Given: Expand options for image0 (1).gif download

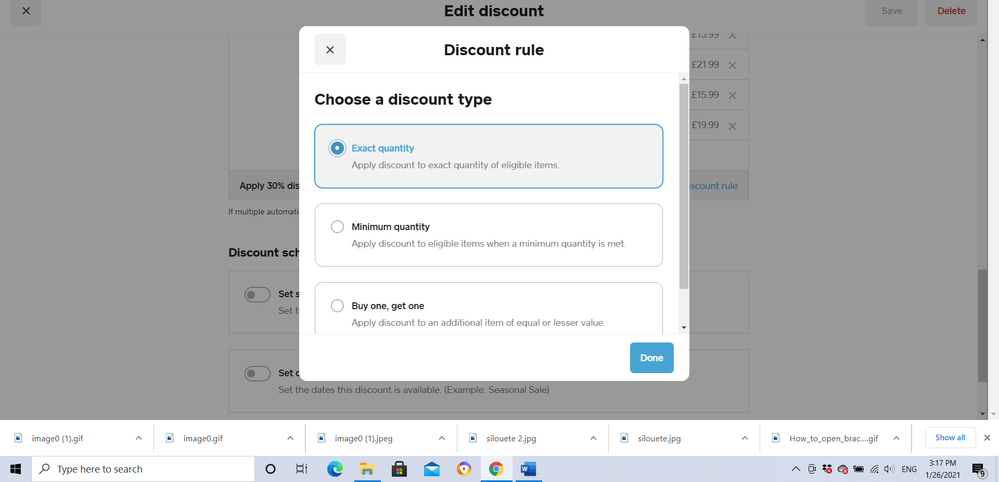Looking at the screenshot, I should (x=139, y=438).
